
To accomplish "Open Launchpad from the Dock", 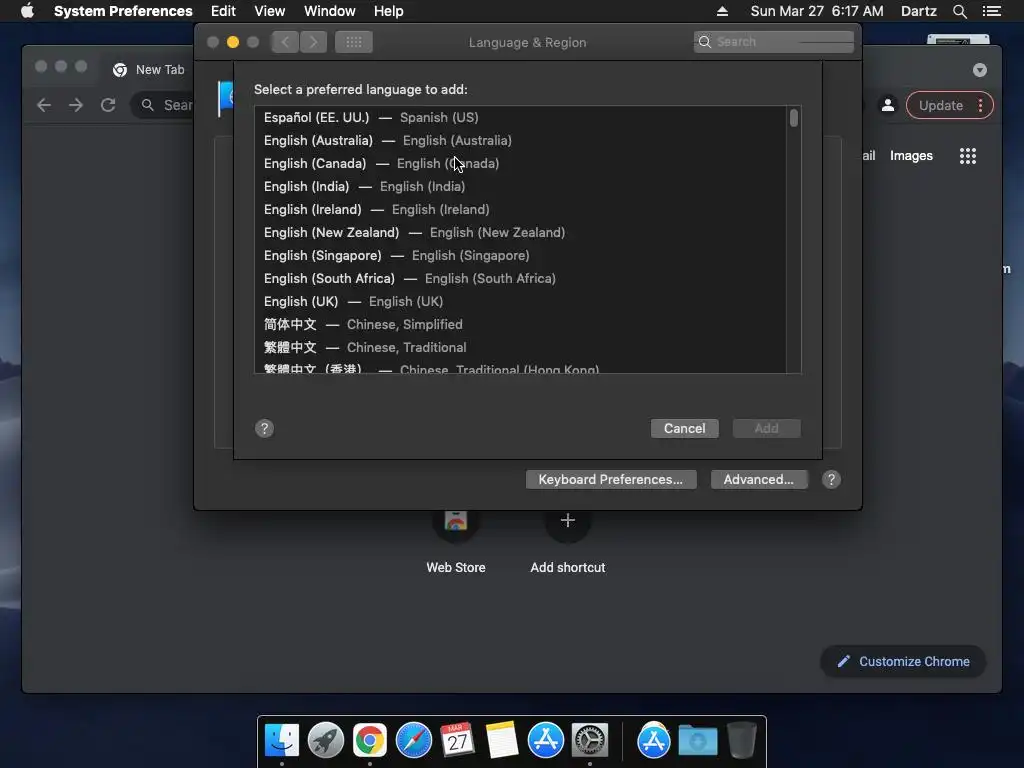I will click(x=326, y=741).
